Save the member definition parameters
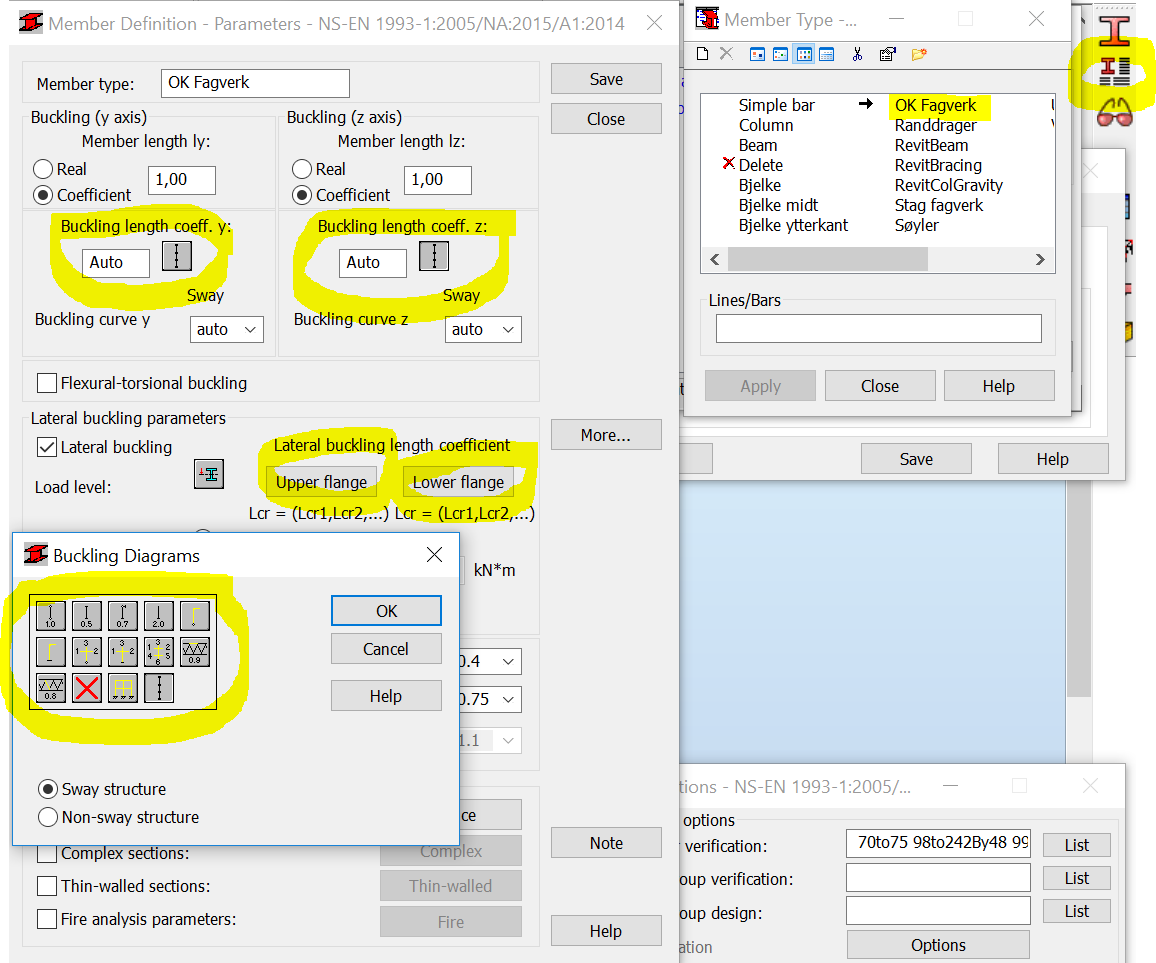Viewport: 1156px width, 963px height. tap(605, 78)
